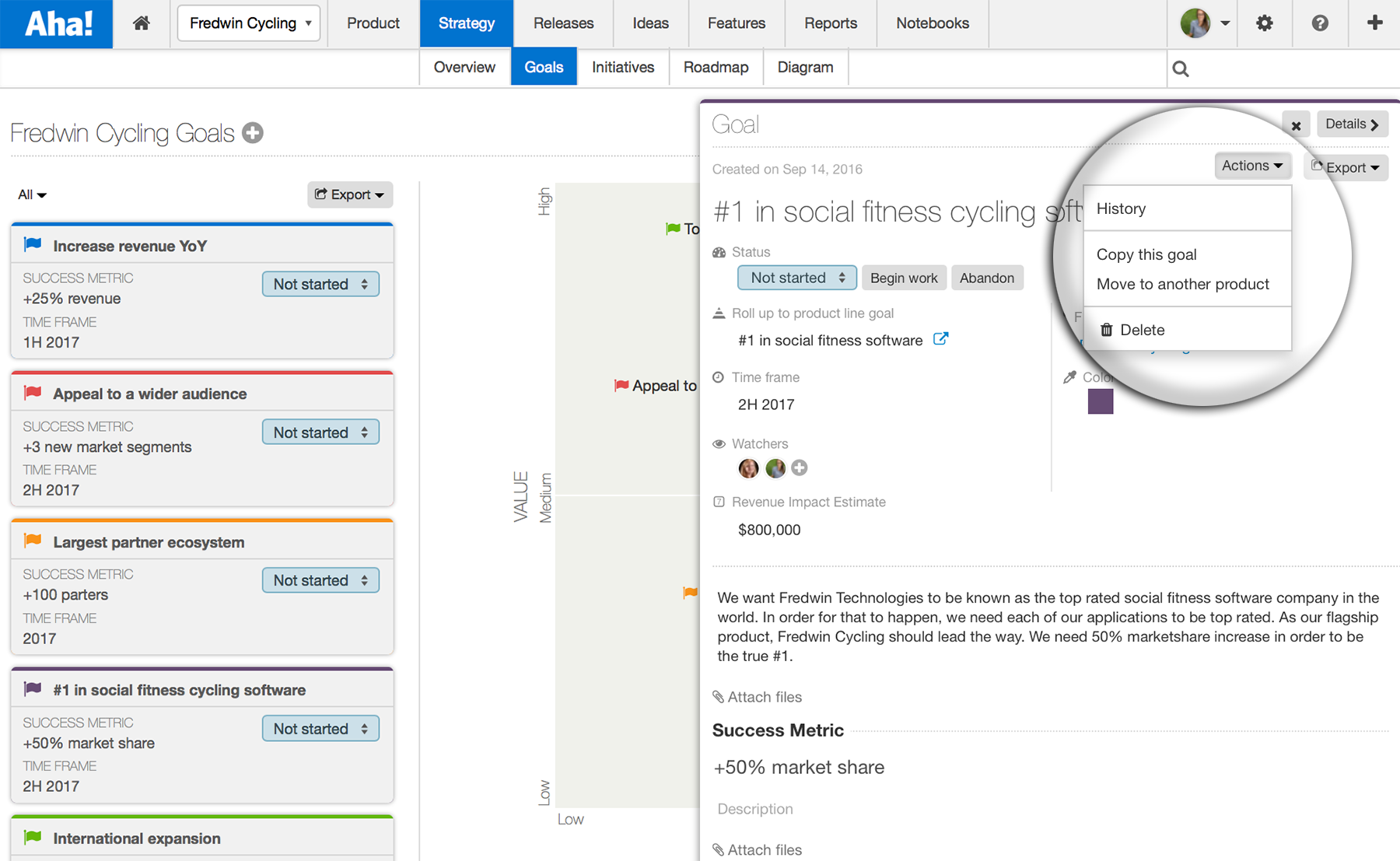Click the plus icon in top bar
Image resolution: width=1400 pixels, height=861 pixels.
click(1374, 23)
